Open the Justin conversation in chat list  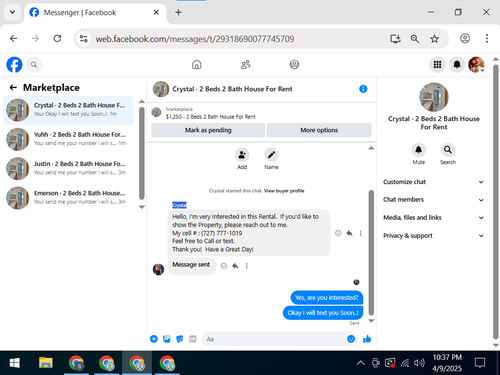click(69, 169)
